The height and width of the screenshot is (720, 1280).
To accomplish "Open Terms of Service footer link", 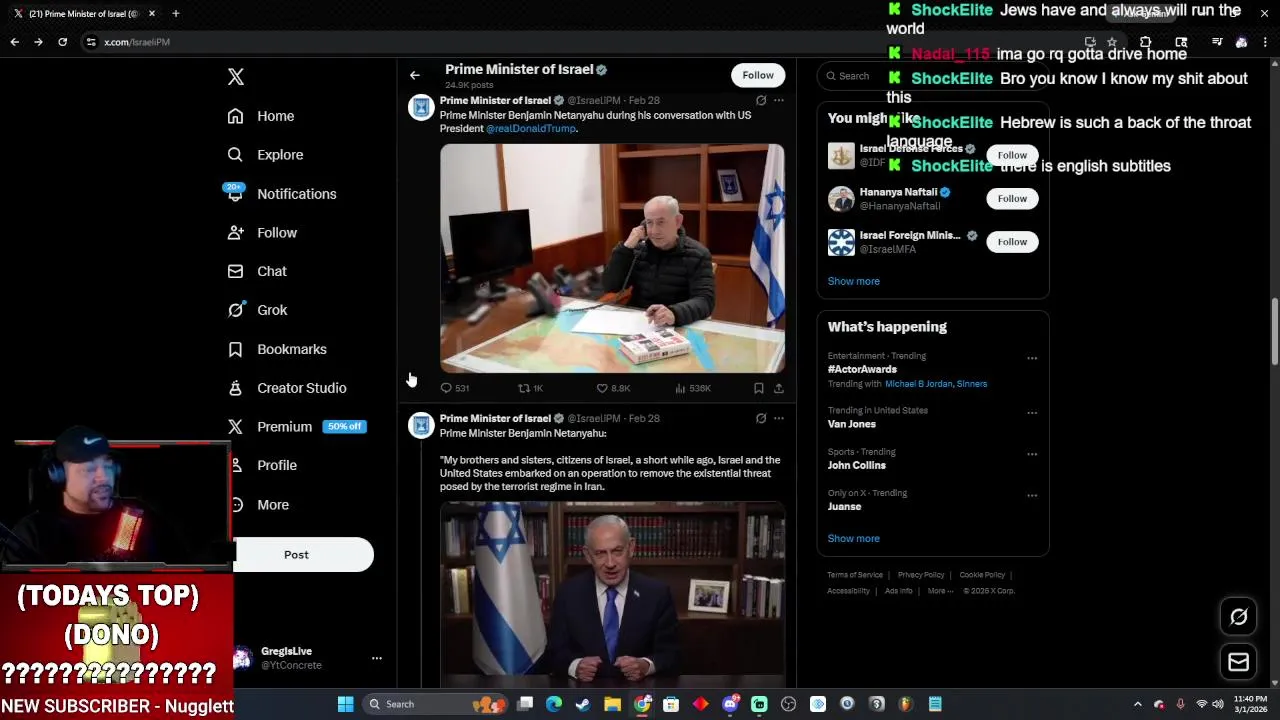I will point(855,575).
